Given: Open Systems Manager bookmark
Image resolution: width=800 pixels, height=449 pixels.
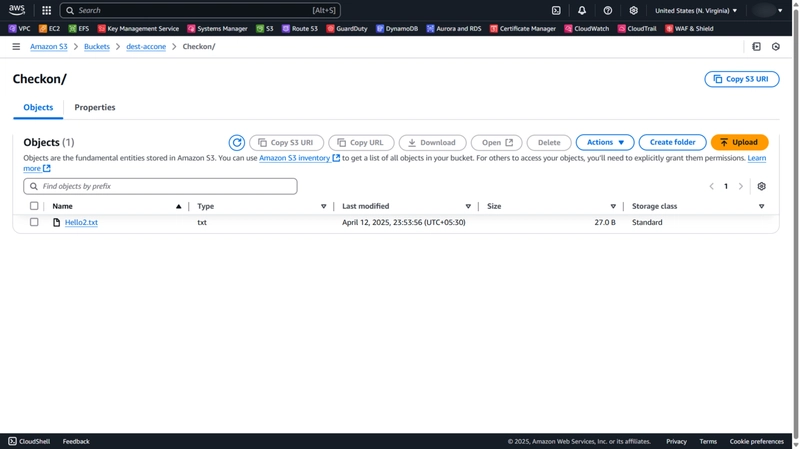Looking at the screenshot, I should coord(217,29).
